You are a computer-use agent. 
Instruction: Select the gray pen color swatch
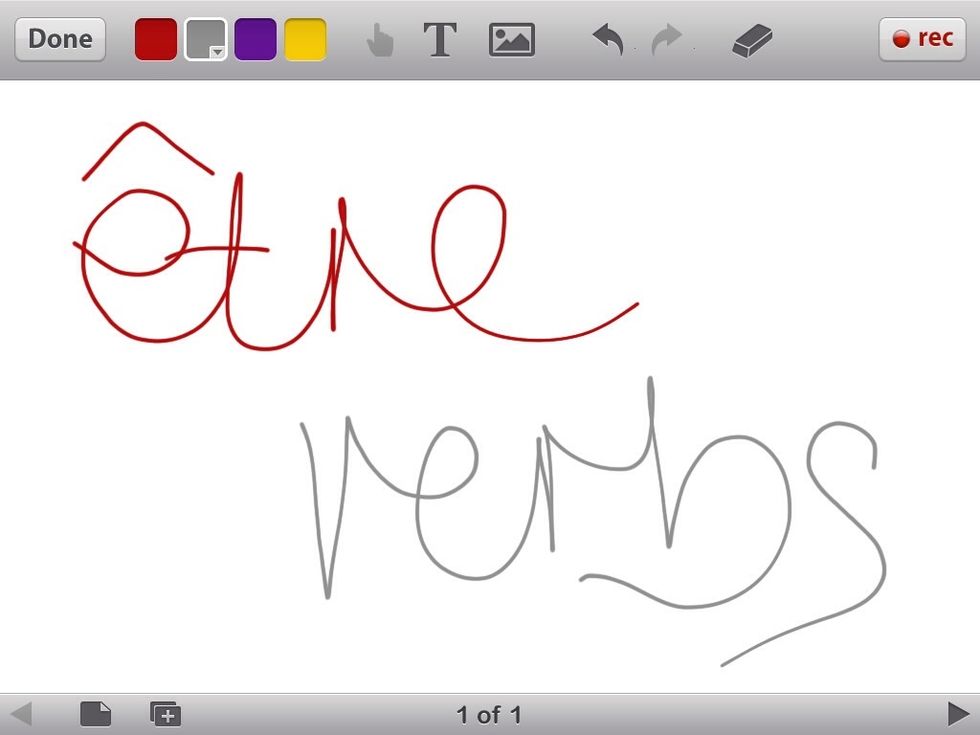coord(203,38)
